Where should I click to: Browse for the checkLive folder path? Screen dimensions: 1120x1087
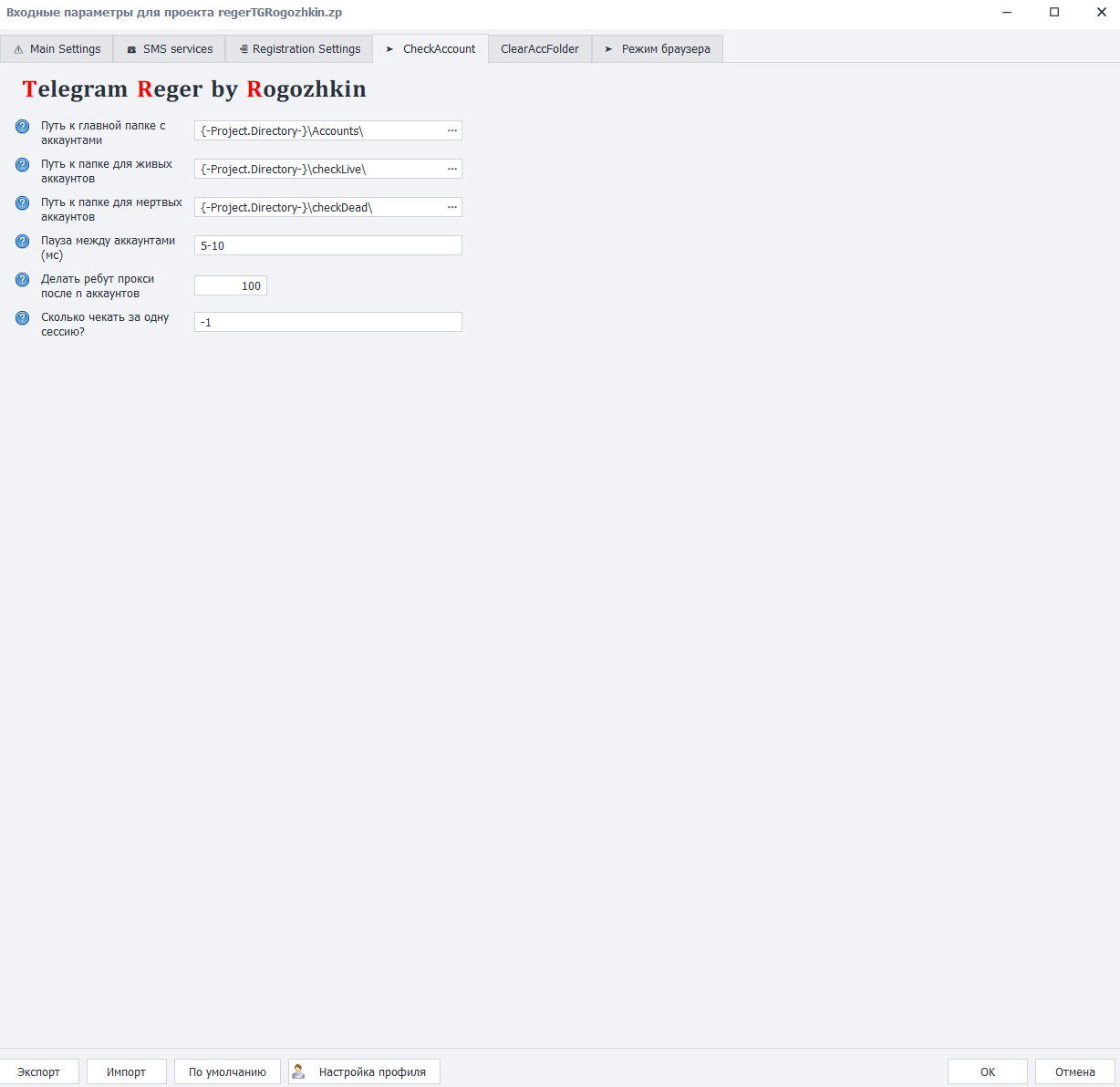(x=452, y=169)
